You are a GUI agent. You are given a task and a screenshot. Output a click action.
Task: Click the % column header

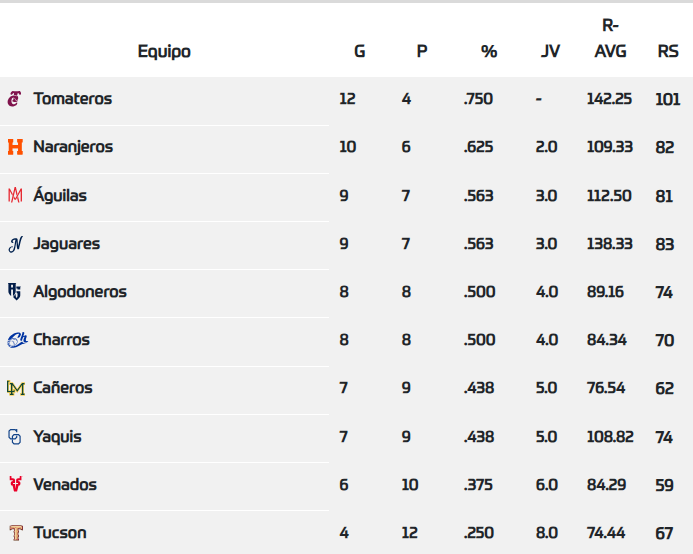tap(489, 51)
